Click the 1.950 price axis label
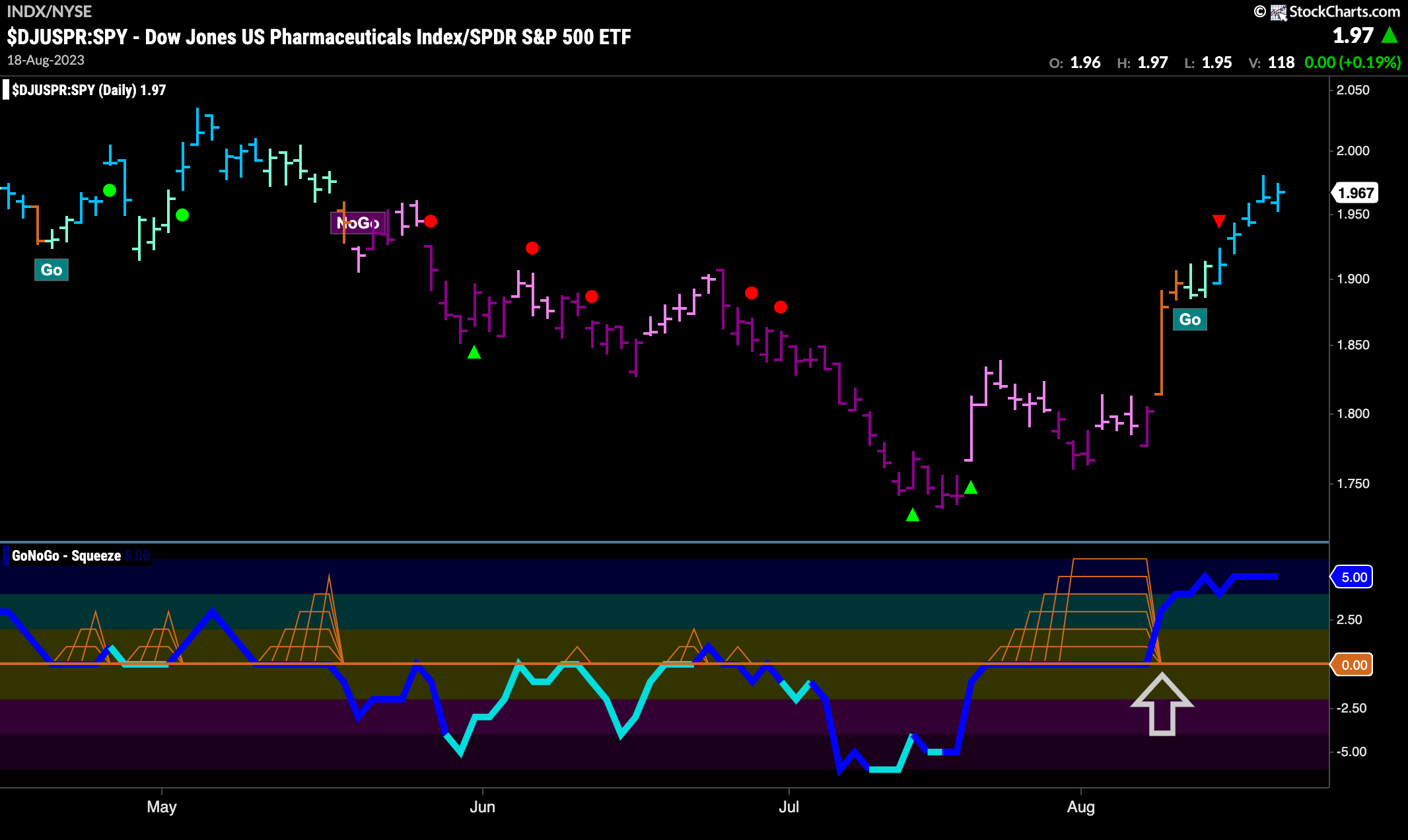1408x840 pixels. (x=1353, y=214)
